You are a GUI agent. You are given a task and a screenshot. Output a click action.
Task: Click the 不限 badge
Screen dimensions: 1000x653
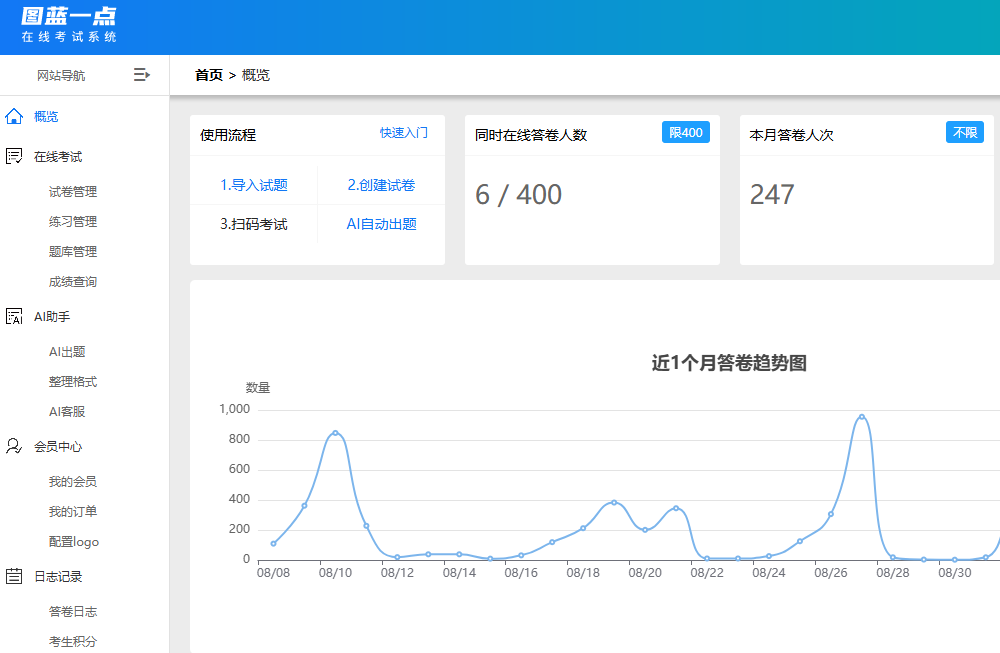coord(964,133)
